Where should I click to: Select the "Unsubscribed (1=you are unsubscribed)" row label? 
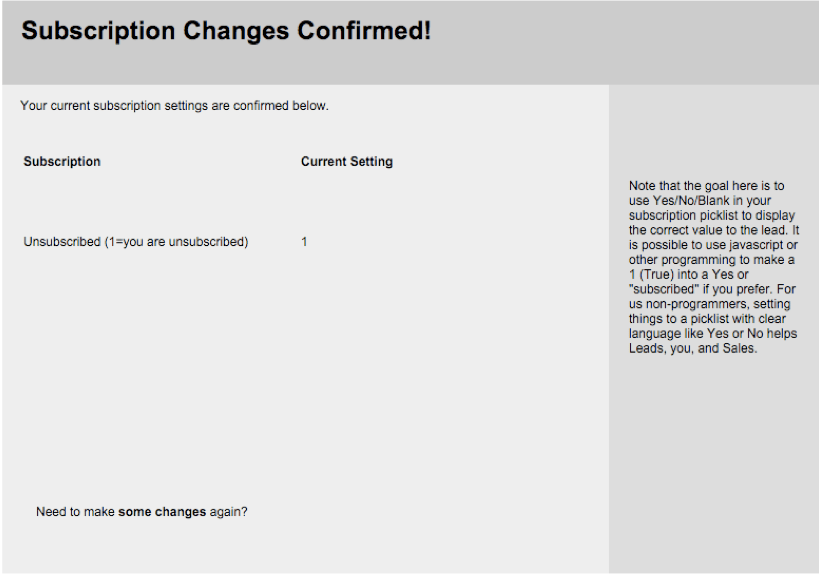click(136, 242)
